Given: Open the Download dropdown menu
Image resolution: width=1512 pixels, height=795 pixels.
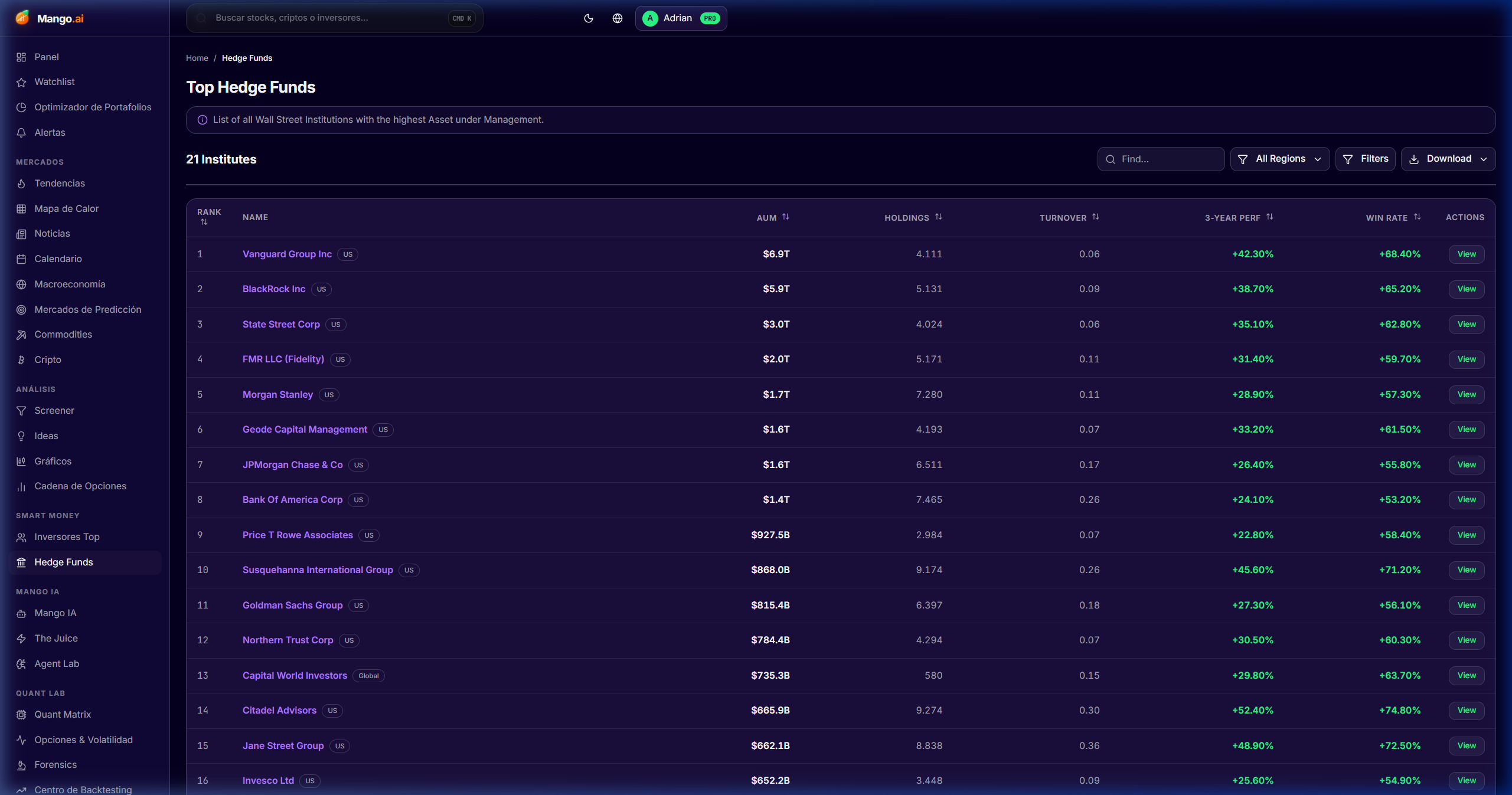Looking at the screenshot, I should tap(1448, 159).
